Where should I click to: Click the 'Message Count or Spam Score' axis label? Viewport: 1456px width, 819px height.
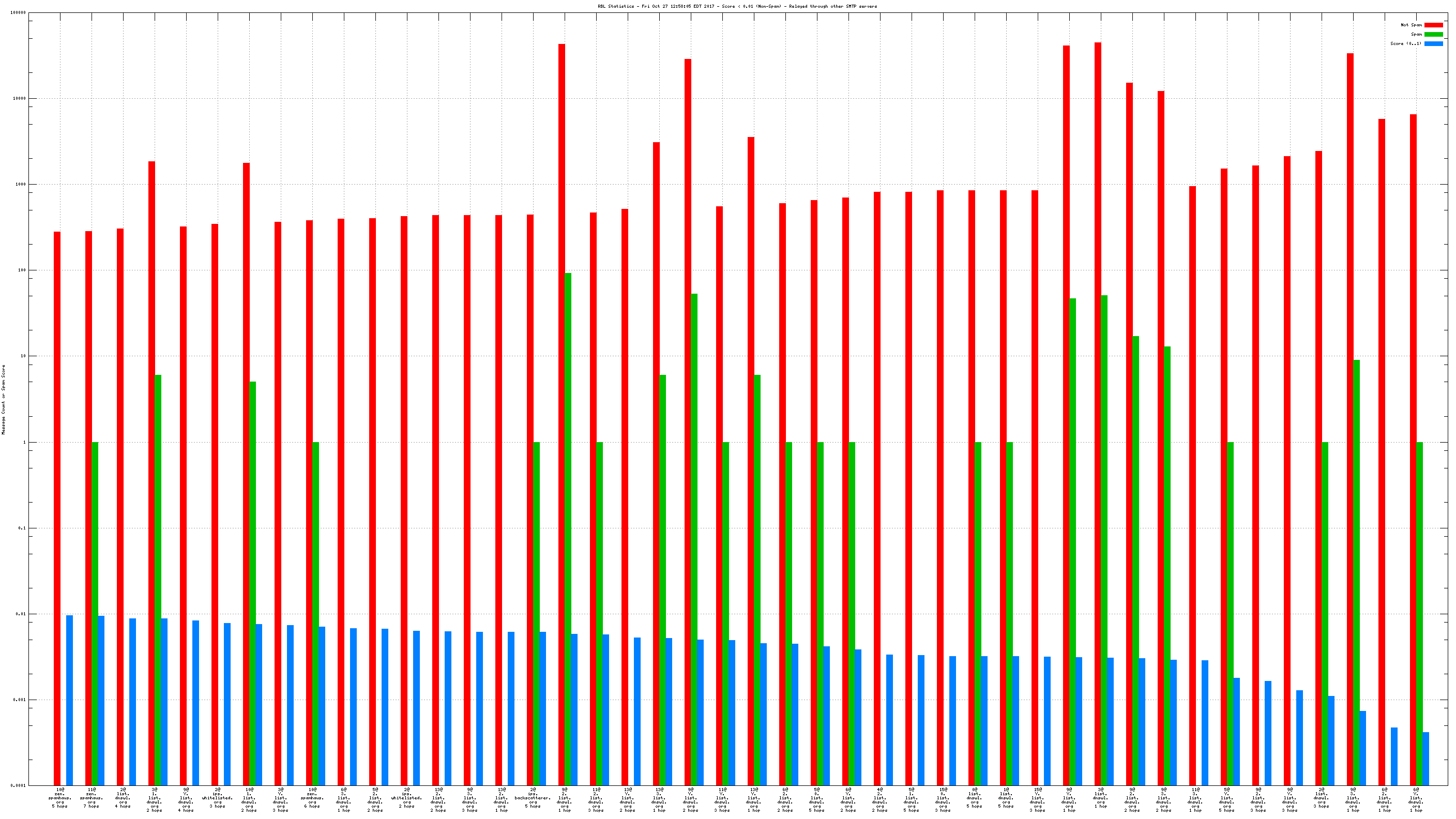(x=4, y=399)
